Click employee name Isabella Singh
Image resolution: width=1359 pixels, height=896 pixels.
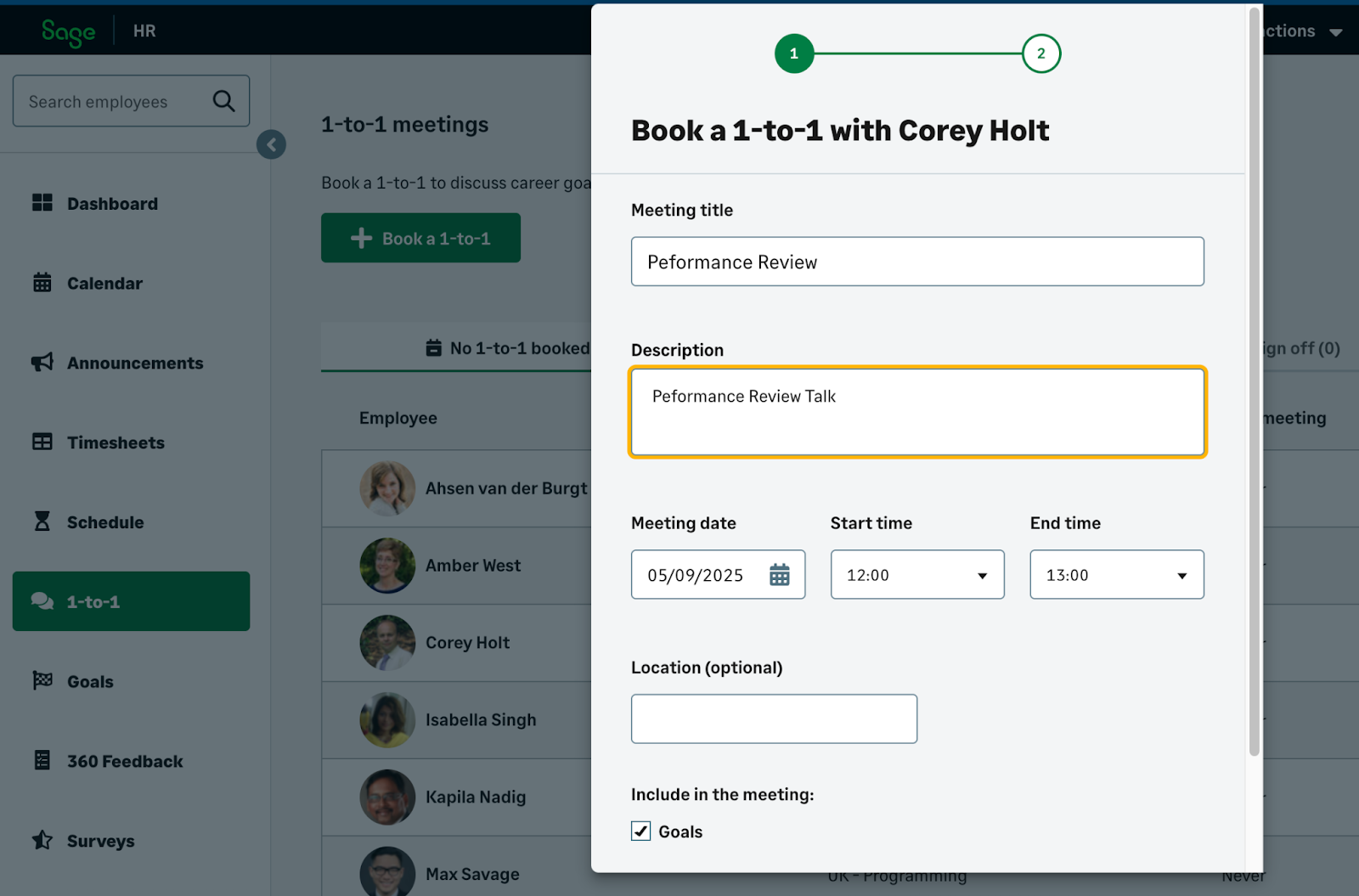tap(481, 720)
